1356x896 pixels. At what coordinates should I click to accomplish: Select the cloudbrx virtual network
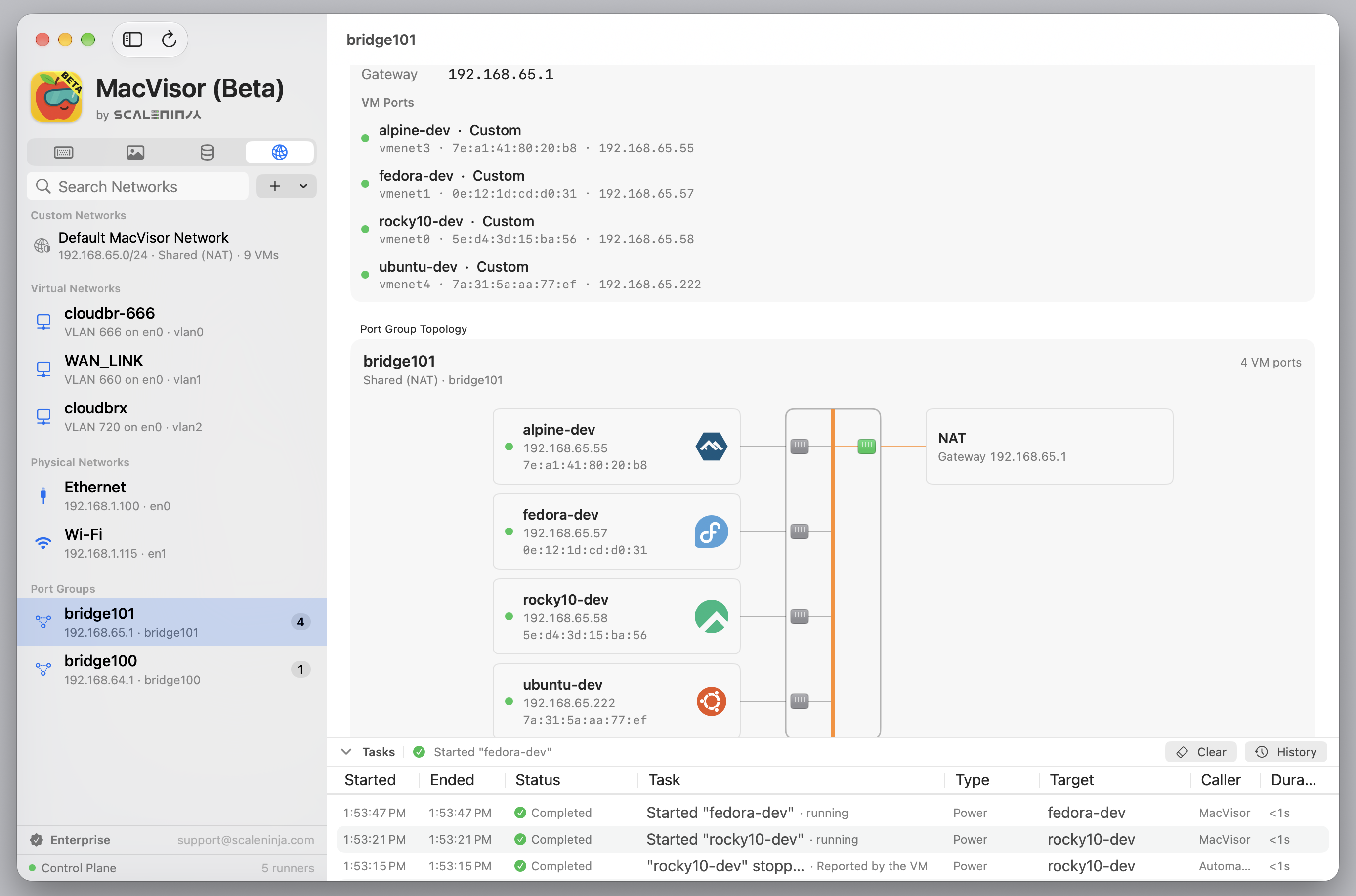point(171,416)
